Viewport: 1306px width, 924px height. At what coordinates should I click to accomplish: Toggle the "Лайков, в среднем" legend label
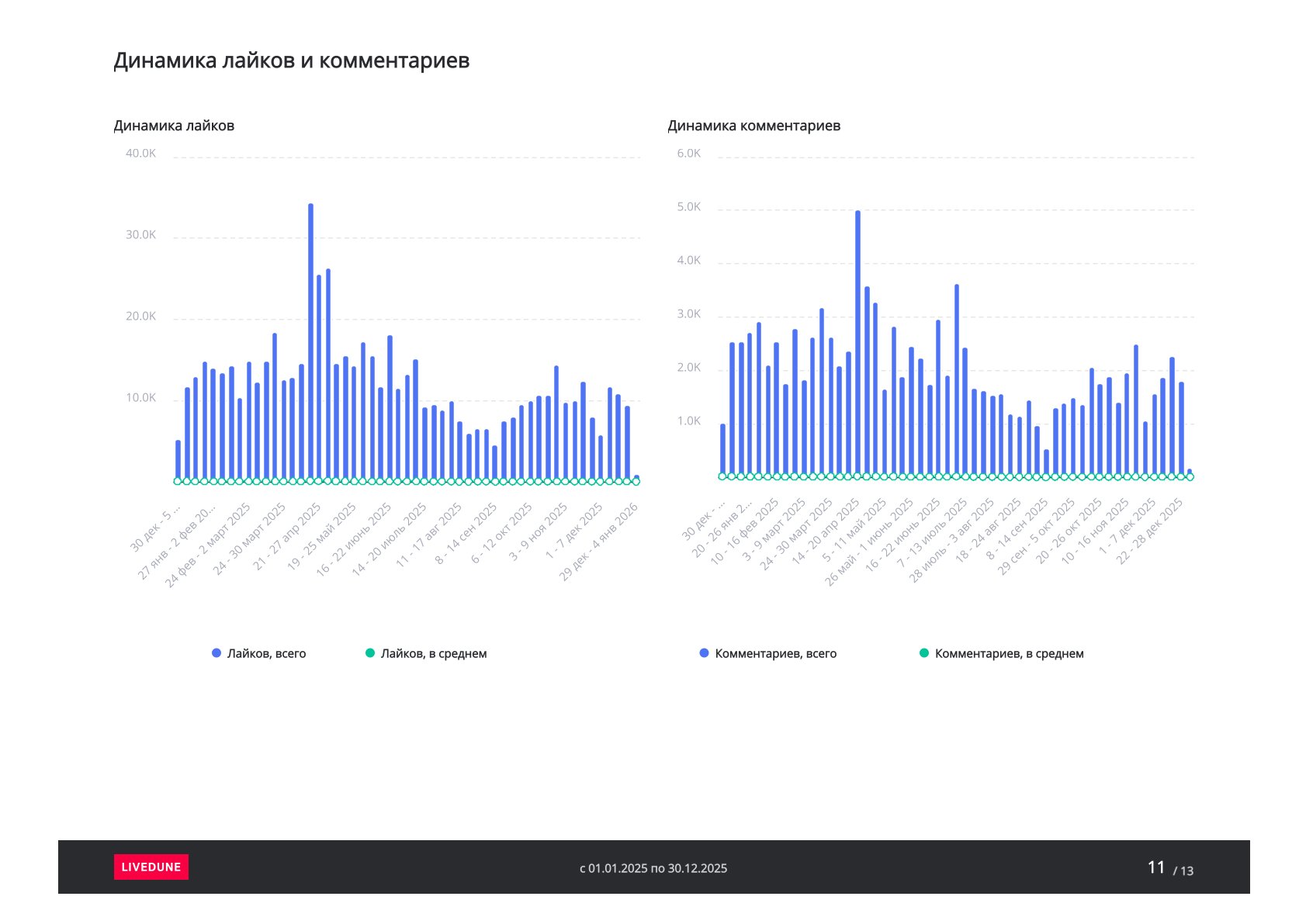click(433, 653)
